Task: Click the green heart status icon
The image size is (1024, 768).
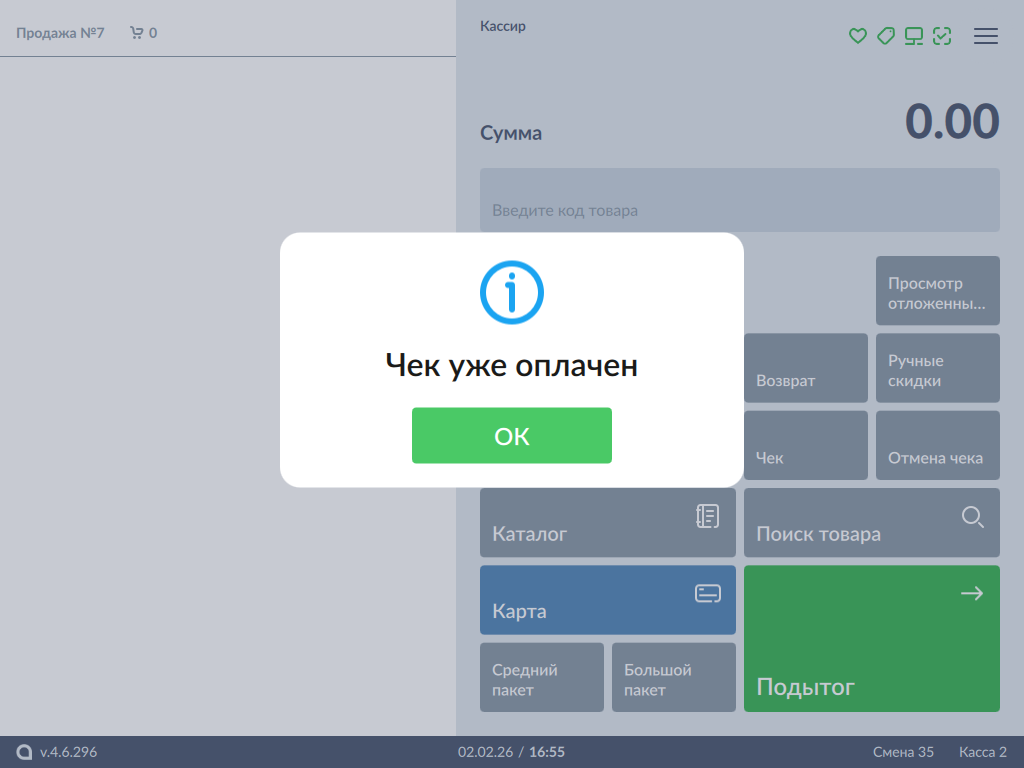Action: point(857,36)
